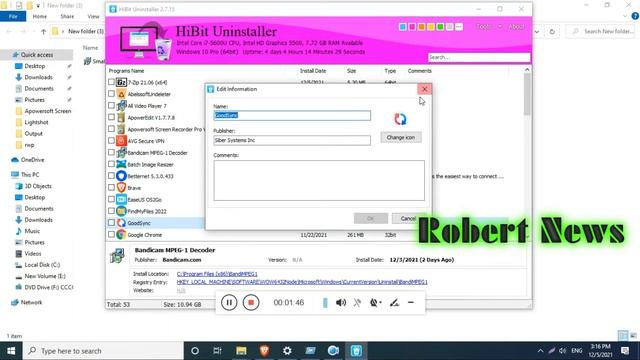Viewport: 640px width, 360px height.
Task: Open the About menu in HiBit
Action: coord(516,27)
